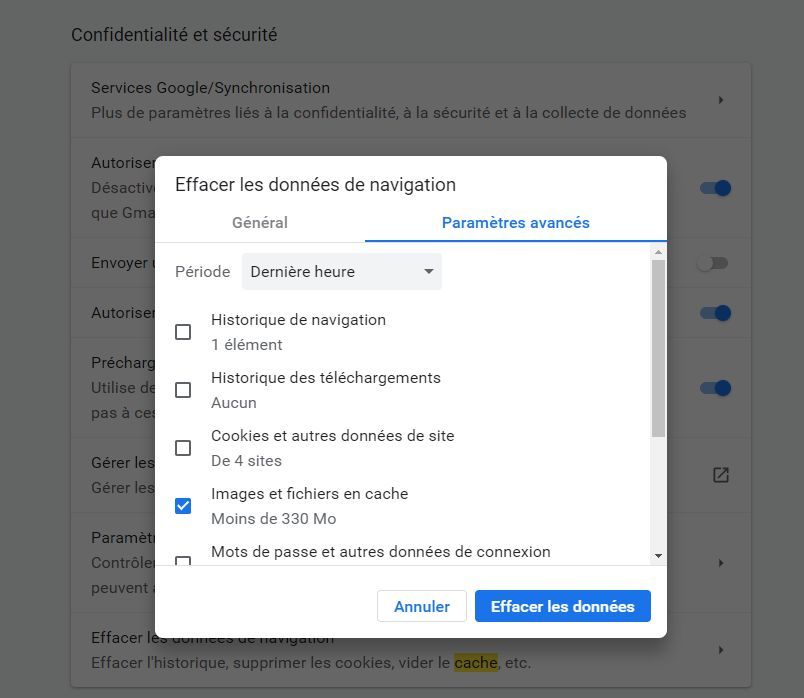This screenshot has height=698, width=804.
Task: Toggle the blue switch in the Précharger row
Action: pos(716,388)
